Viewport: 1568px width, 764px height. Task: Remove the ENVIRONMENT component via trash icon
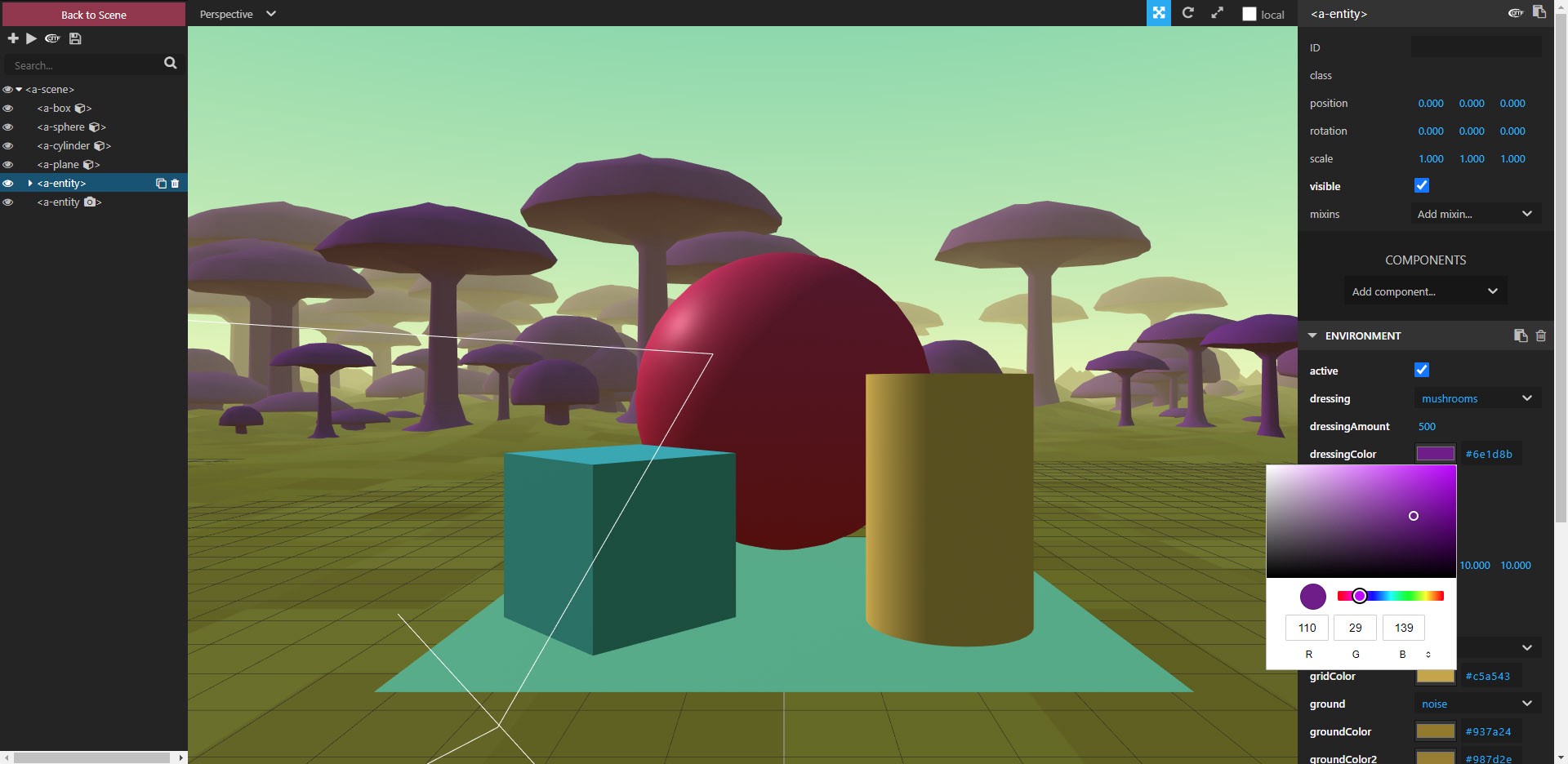pos(1541,335)
